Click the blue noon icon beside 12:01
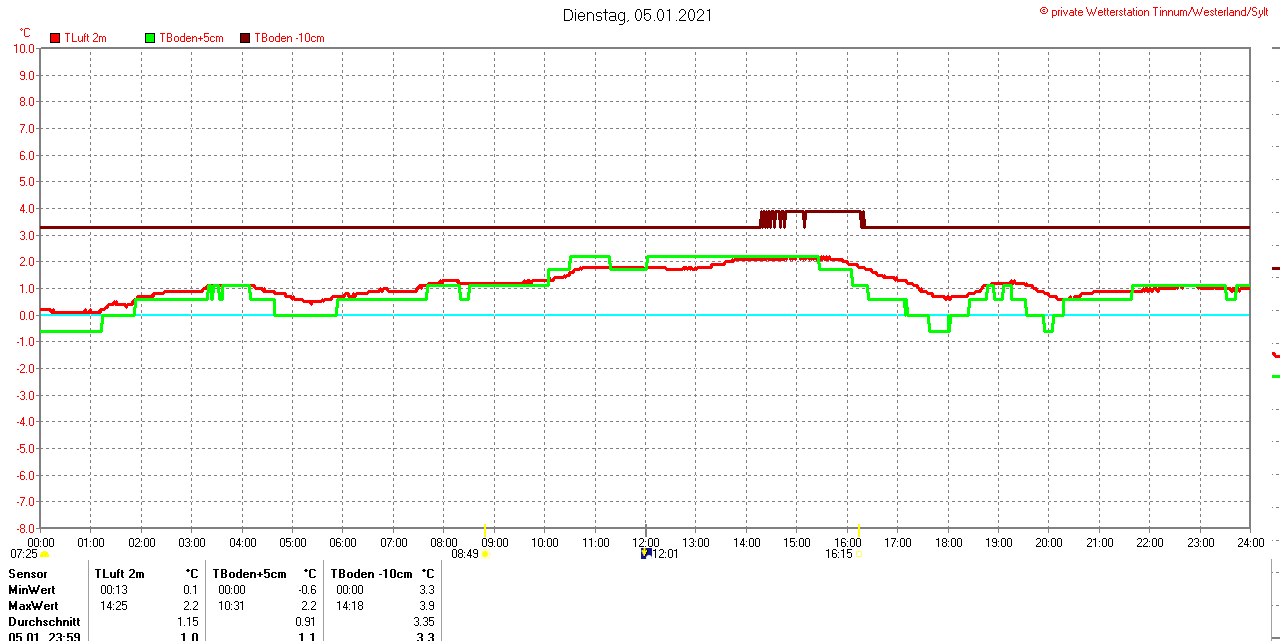The width and height of the screenshot is (1280, 641). 645,552
